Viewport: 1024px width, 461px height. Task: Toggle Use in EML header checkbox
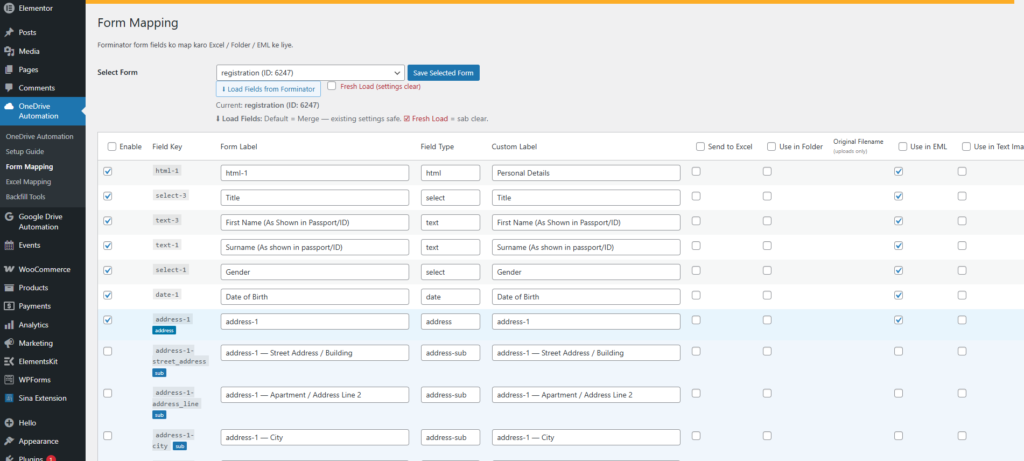tap(903, 147)
